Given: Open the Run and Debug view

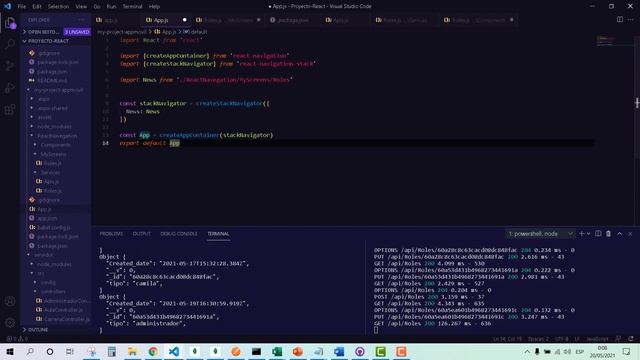Looking at the screenshot, I should point(10,87).
